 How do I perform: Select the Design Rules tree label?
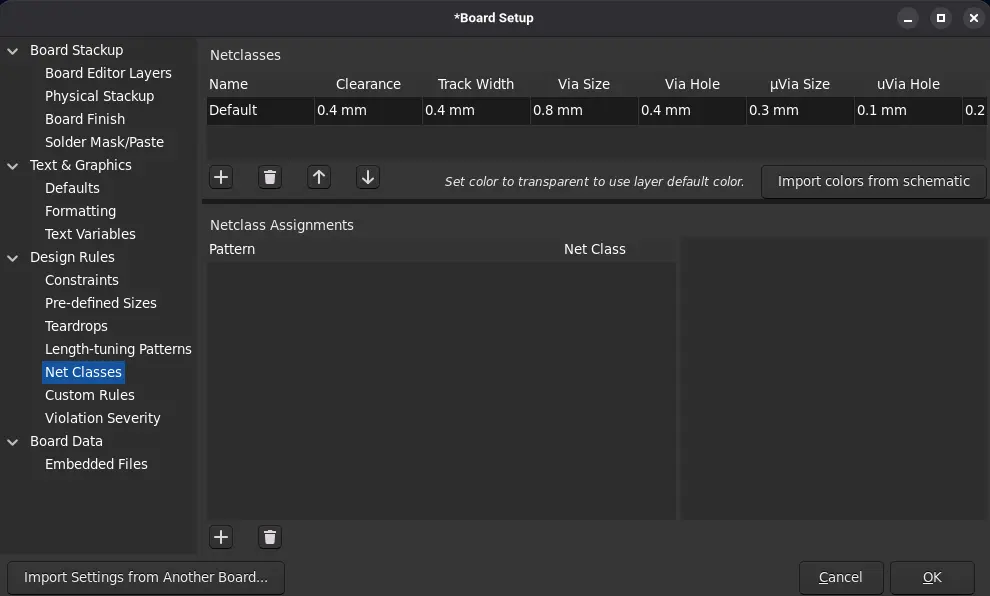coord(72,257)
